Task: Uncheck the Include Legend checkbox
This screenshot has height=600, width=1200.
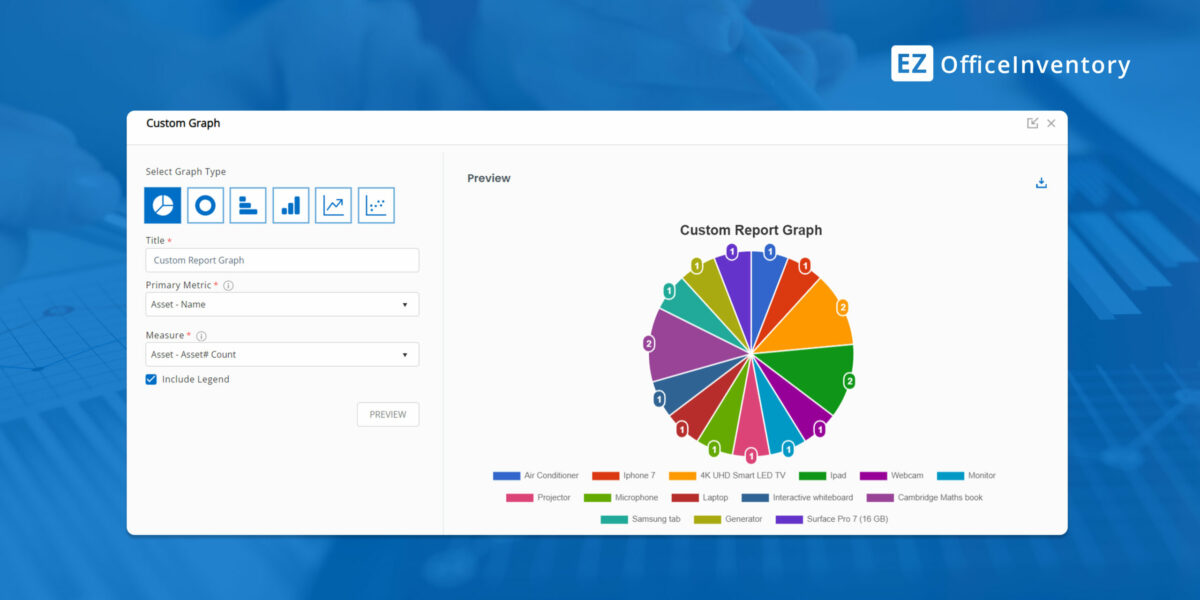Action: pos(151,379)
